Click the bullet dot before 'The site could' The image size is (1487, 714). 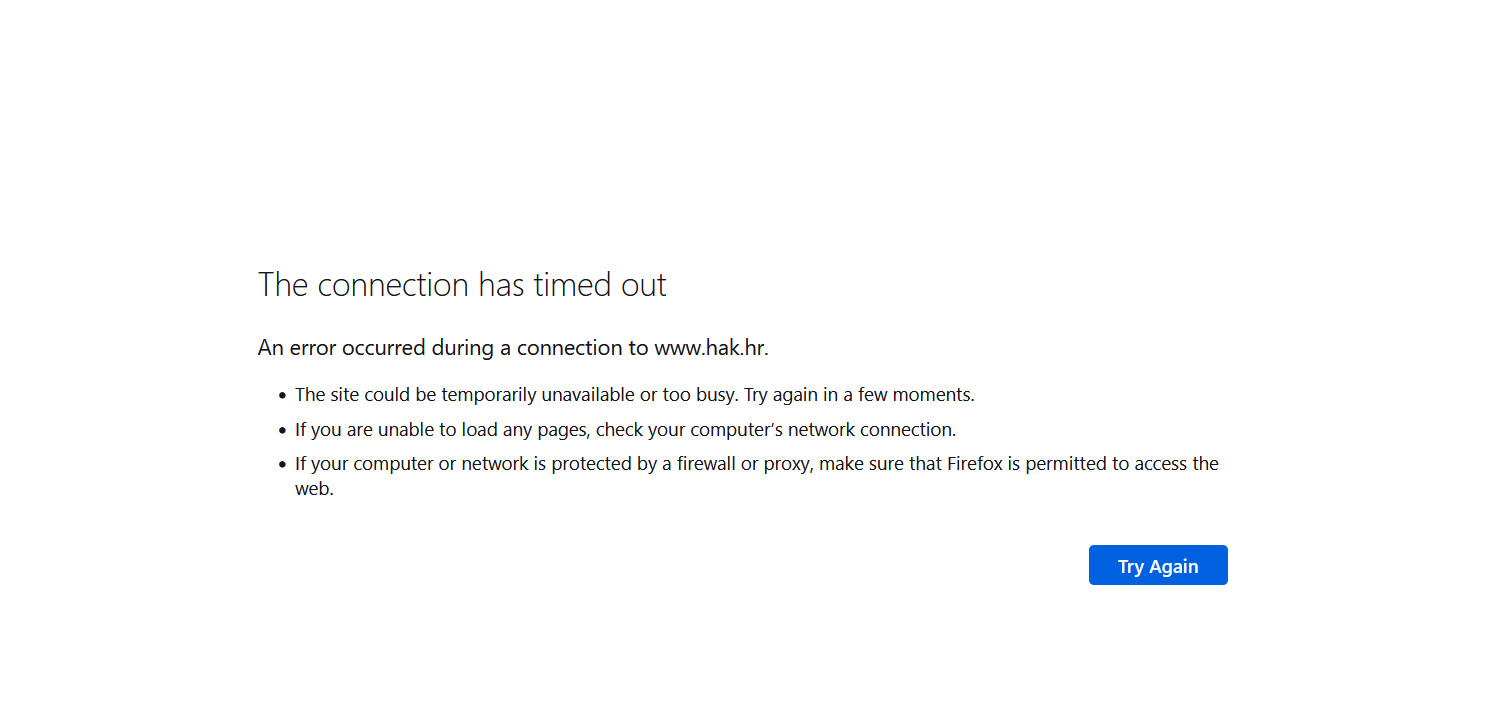point(283,396)
